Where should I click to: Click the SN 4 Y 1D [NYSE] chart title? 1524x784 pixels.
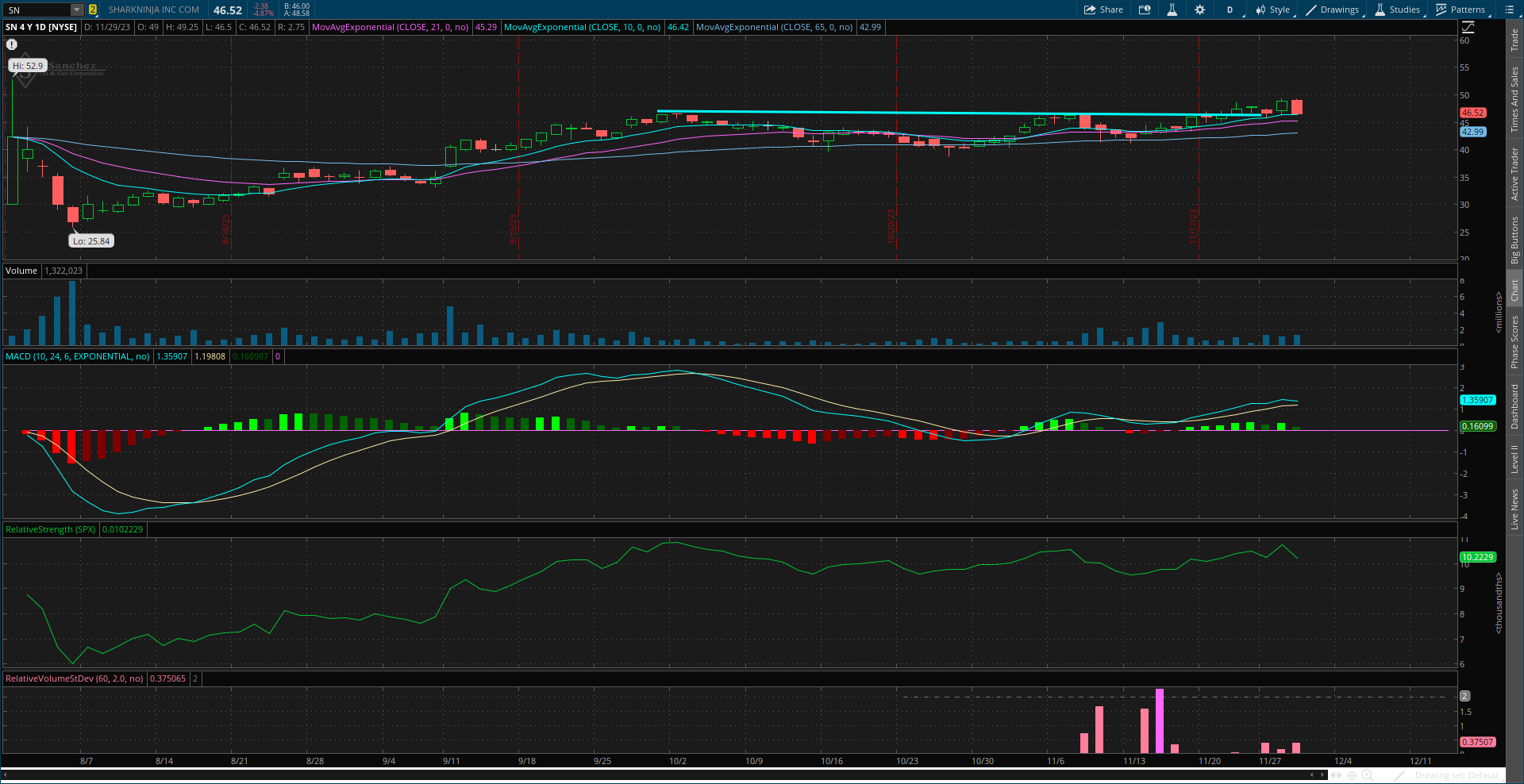pyautogui.click(x=41, y=27)
